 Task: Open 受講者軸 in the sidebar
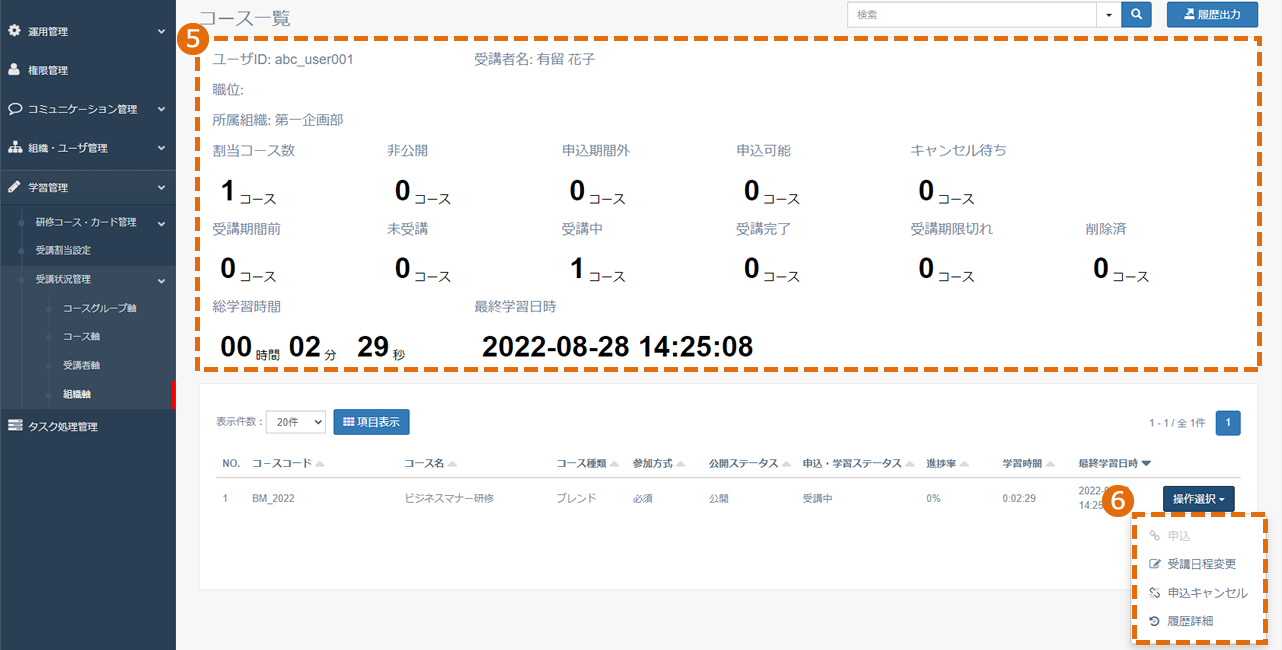pyautogui.click(x=82, y=366)
